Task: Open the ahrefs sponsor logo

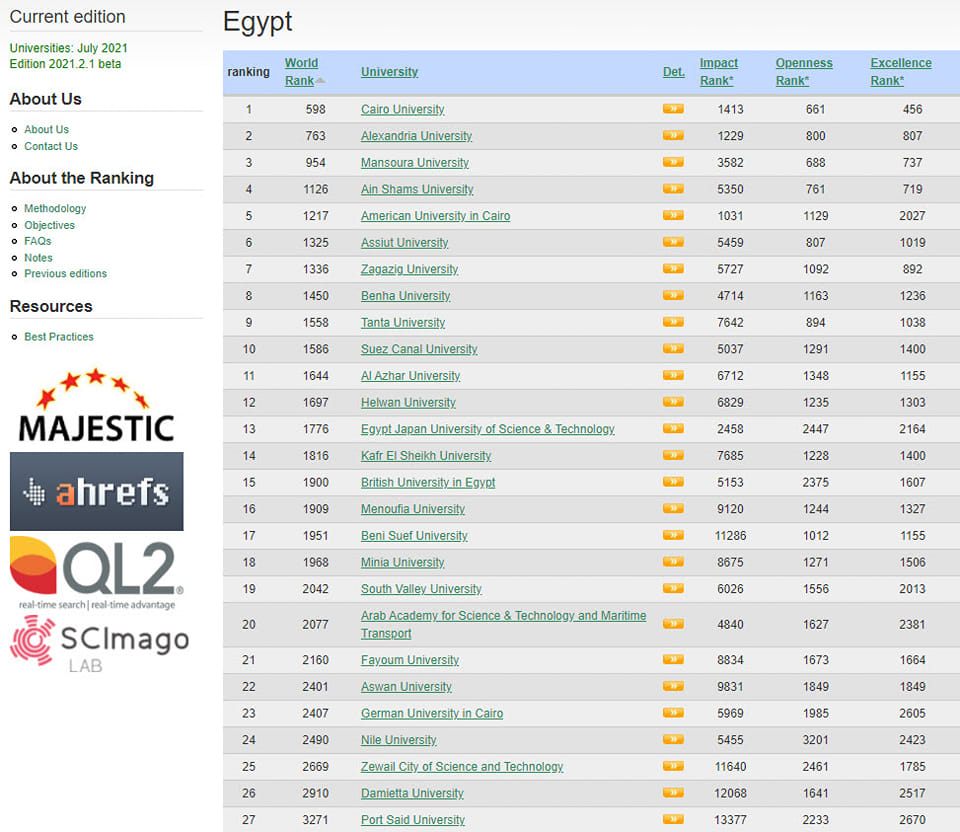Action: [x=95, y=491]
